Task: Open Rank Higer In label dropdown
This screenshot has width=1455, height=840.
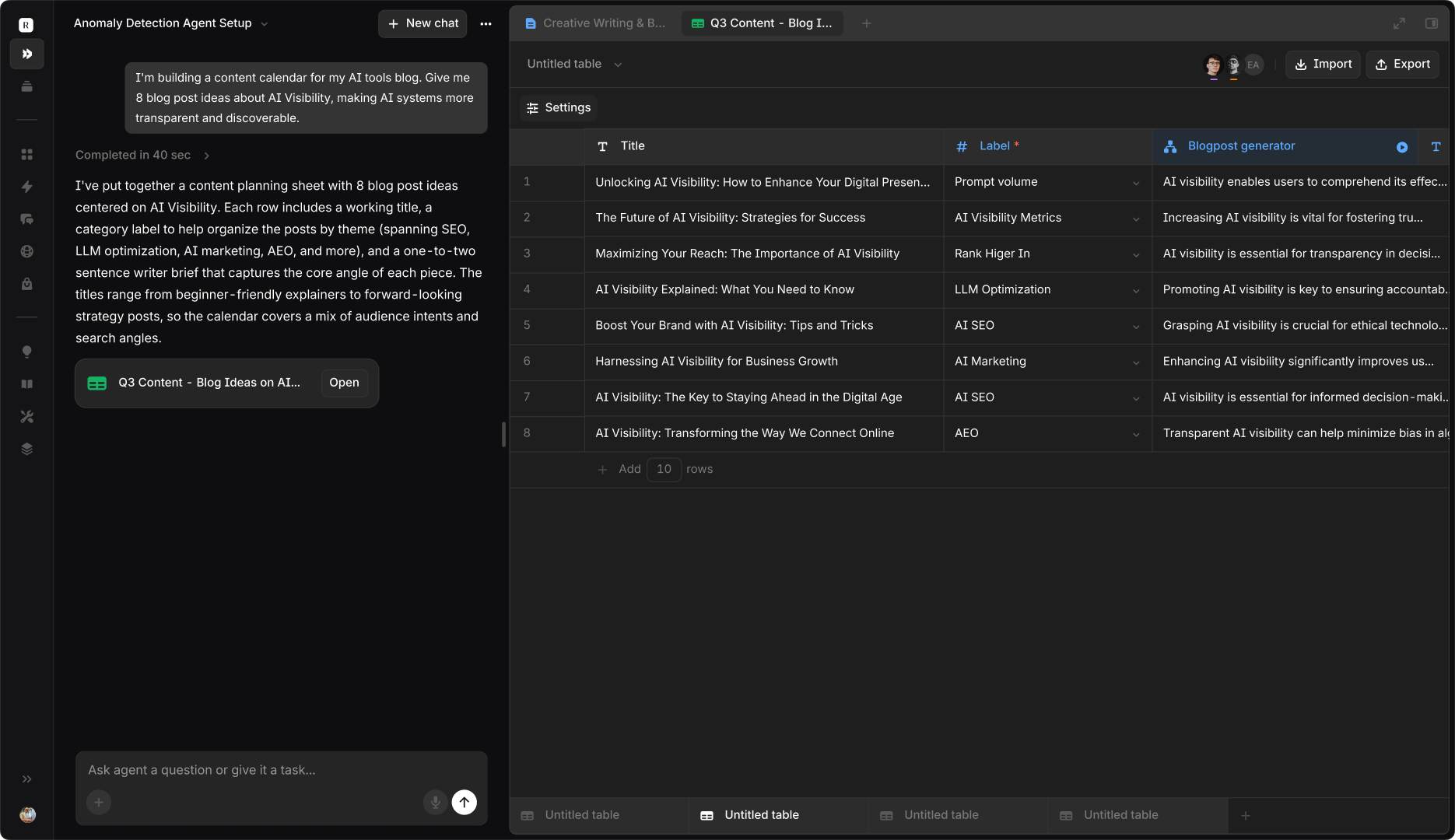Action: click(x=1136, y=254)
